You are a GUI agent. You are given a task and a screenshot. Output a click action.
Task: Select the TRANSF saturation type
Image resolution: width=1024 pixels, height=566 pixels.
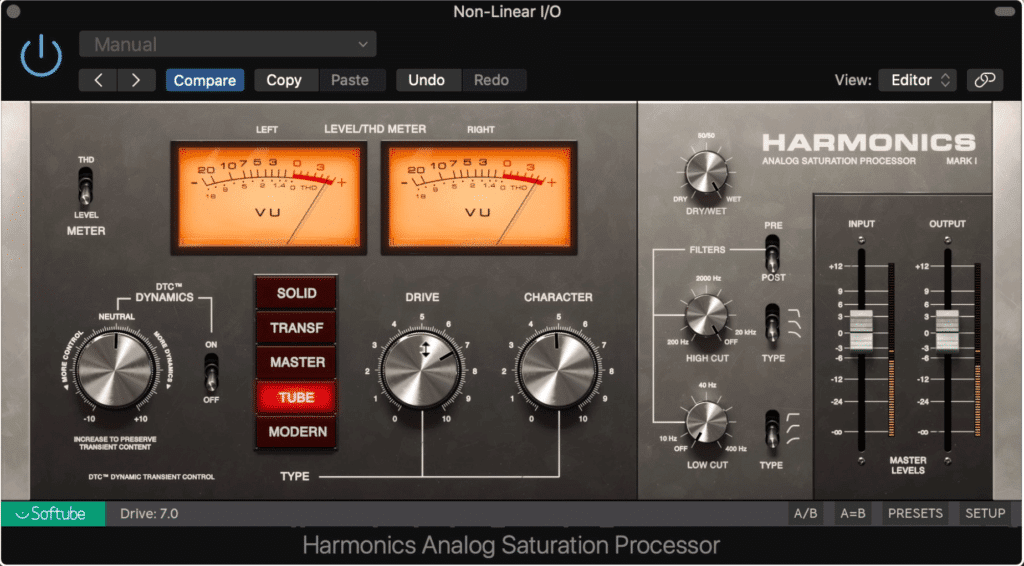[296, 328]
